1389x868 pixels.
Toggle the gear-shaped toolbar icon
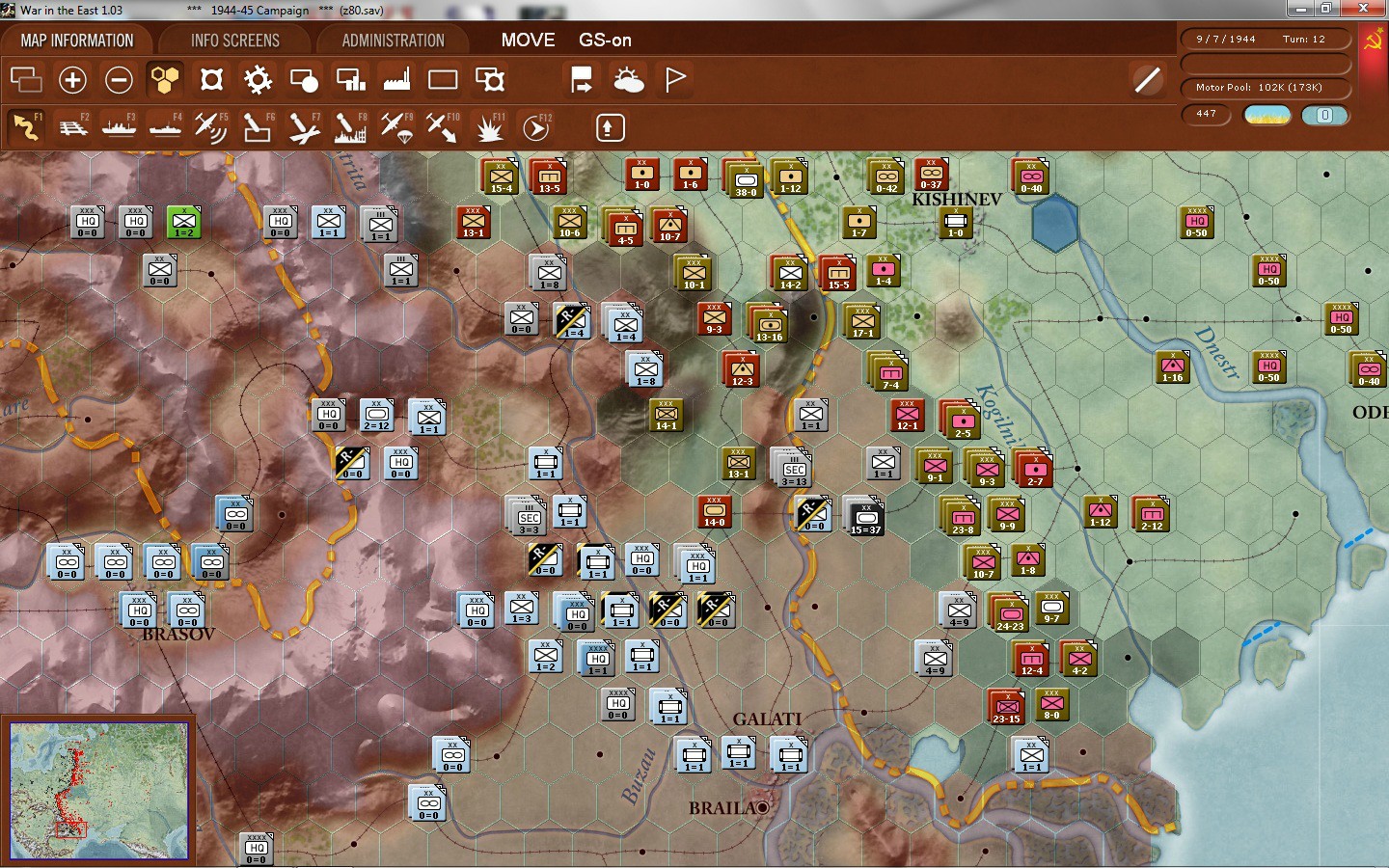pyautogui.click(x=258, y=80)
